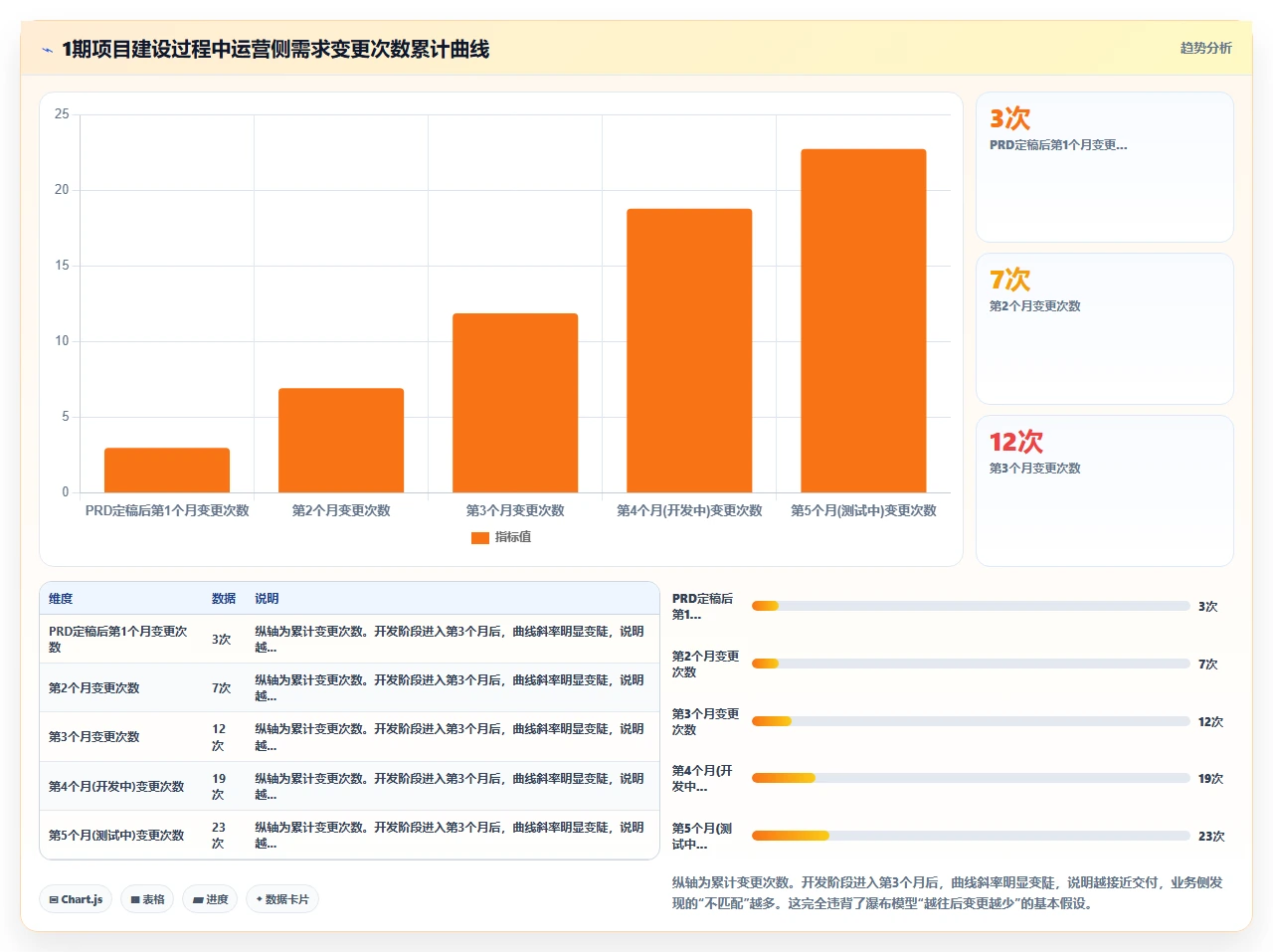This screenshot has height=952, width=1273.
Task: Select table row PRD定稿后第1个月变更次数
Action: [x=349, y=639]
